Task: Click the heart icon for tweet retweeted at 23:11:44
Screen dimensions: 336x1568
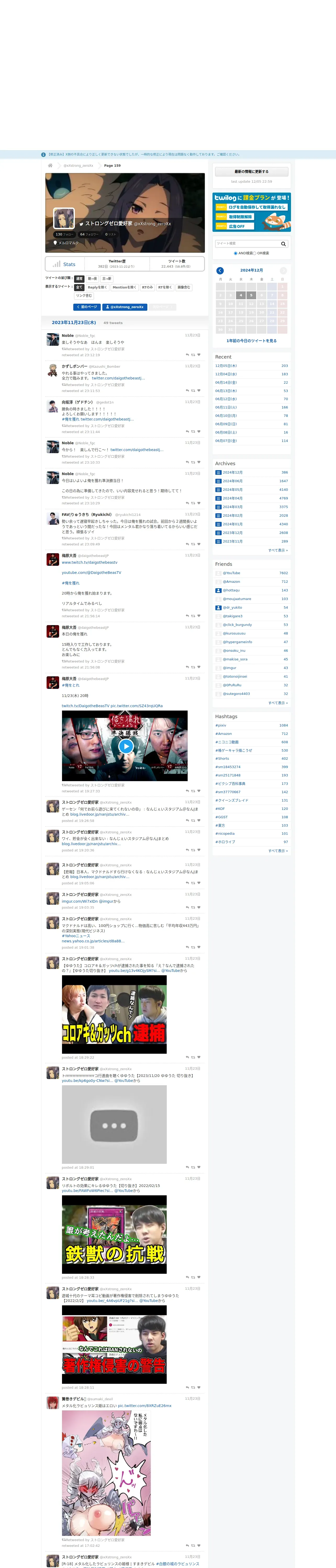Action: tap(199, 431)
